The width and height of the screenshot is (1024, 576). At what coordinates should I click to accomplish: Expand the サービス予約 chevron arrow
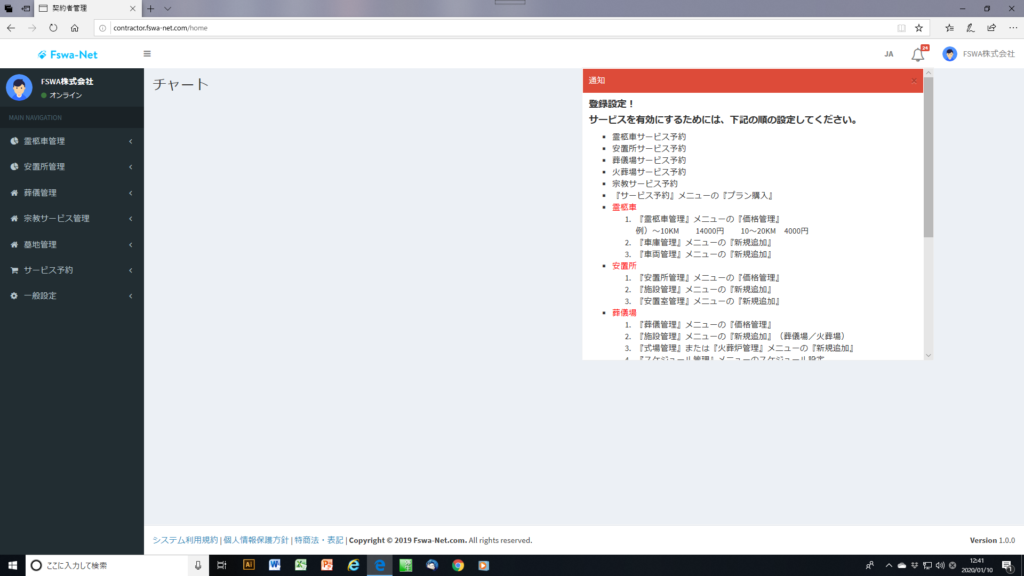131,270
